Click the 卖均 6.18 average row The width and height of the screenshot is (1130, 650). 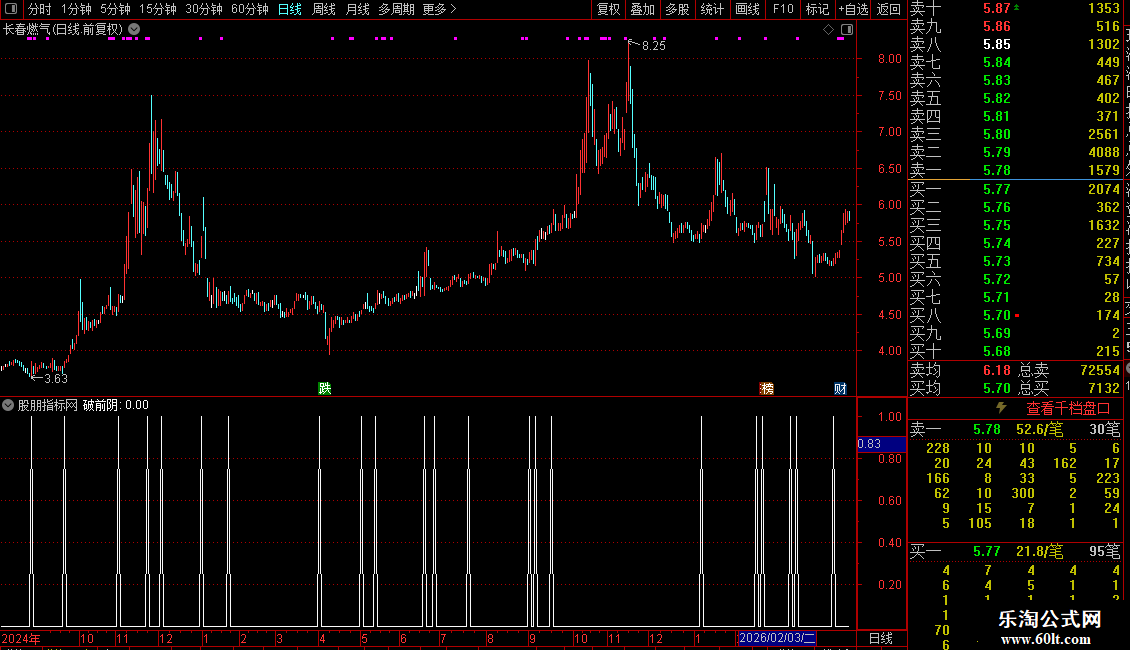(960, 370)
